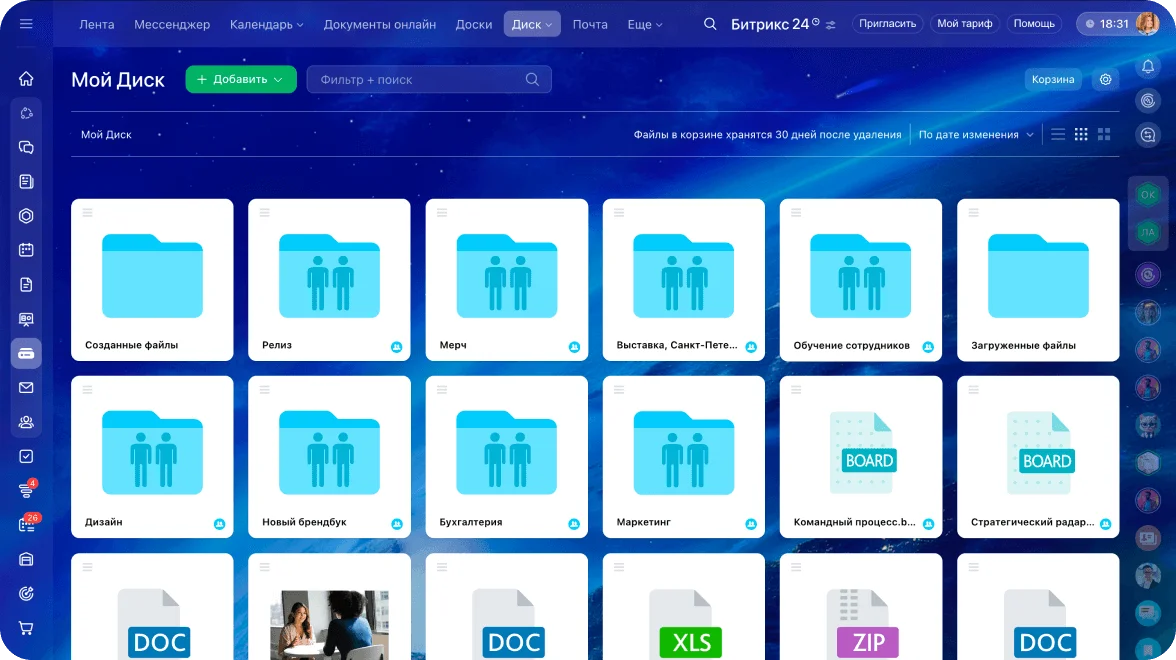Click the Корзина button
The width and height of the screenshot is (1176, 660).
pyautogui.click(x=1053, y=79)
